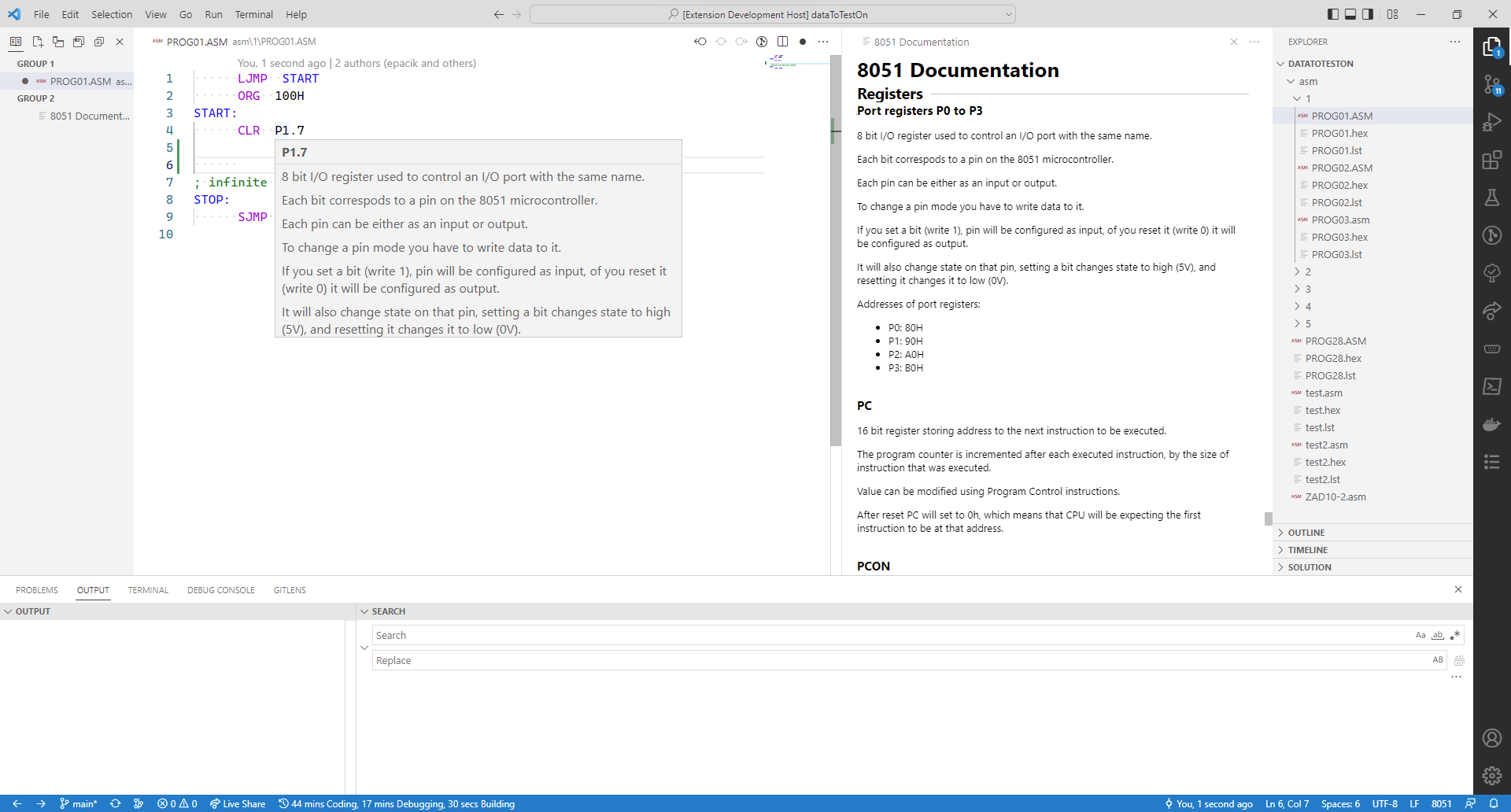Viewport: 1511px width, 812px height.
Task: Open the Extensions view
Action: 1492,161
